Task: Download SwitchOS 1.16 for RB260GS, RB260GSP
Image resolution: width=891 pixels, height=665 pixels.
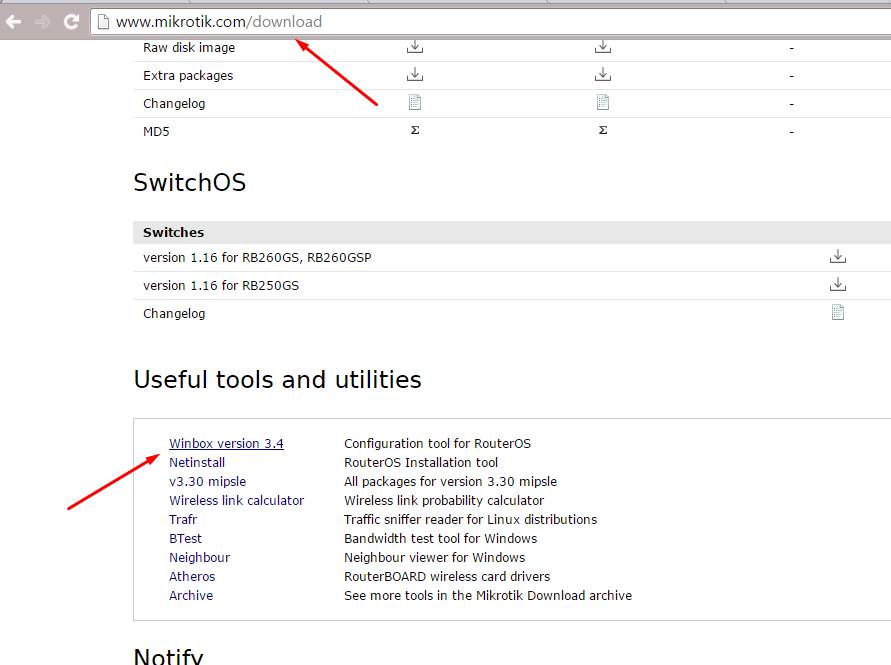Action: (838, 257)
